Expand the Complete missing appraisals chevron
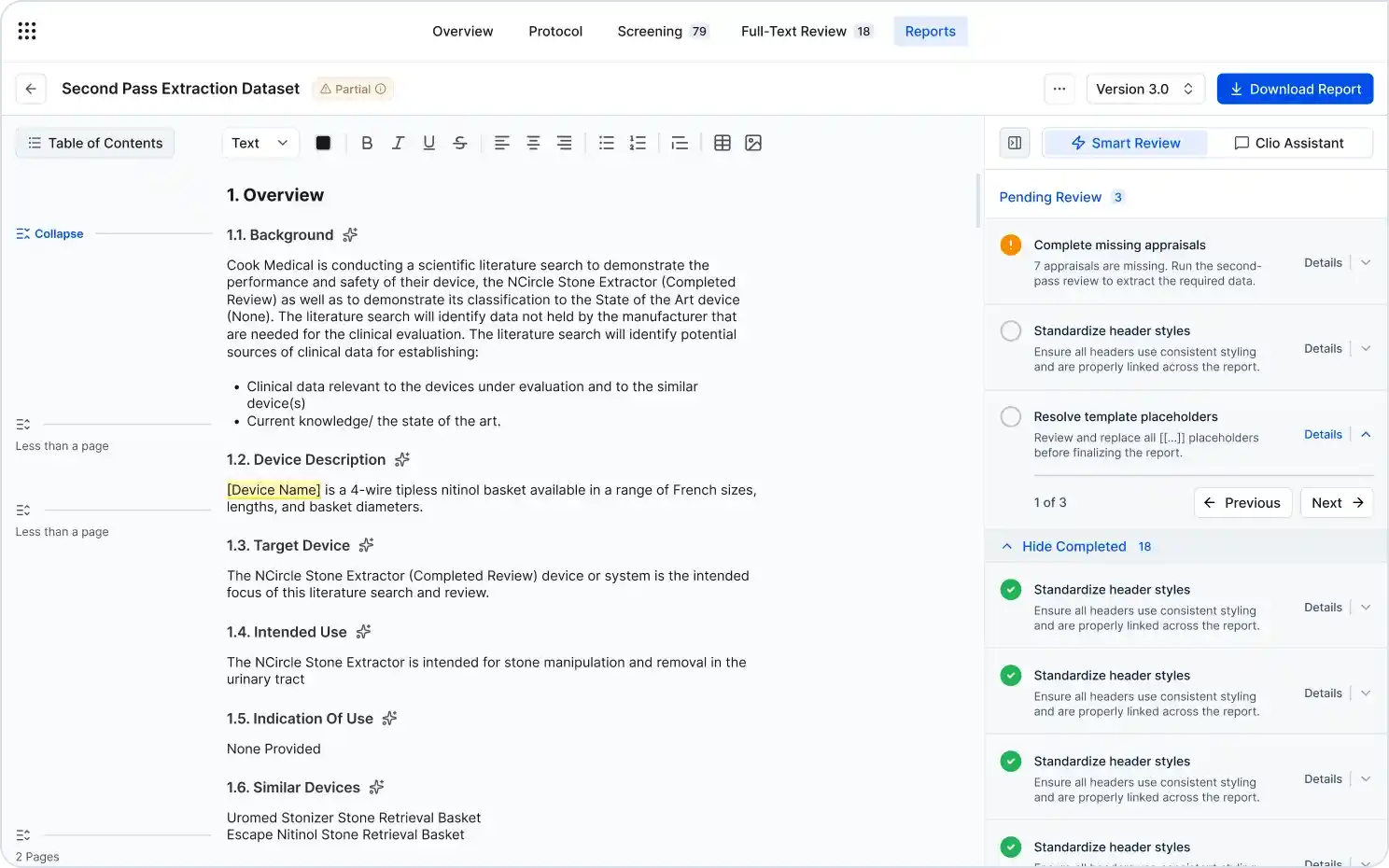 click(x=1366, y=263)
